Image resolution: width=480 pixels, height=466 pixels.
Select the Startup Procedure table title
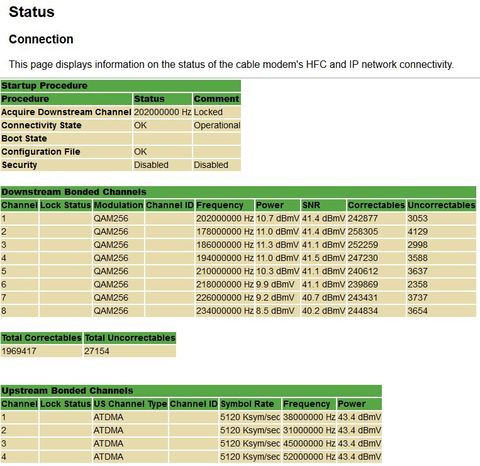(x=44, y=86)
